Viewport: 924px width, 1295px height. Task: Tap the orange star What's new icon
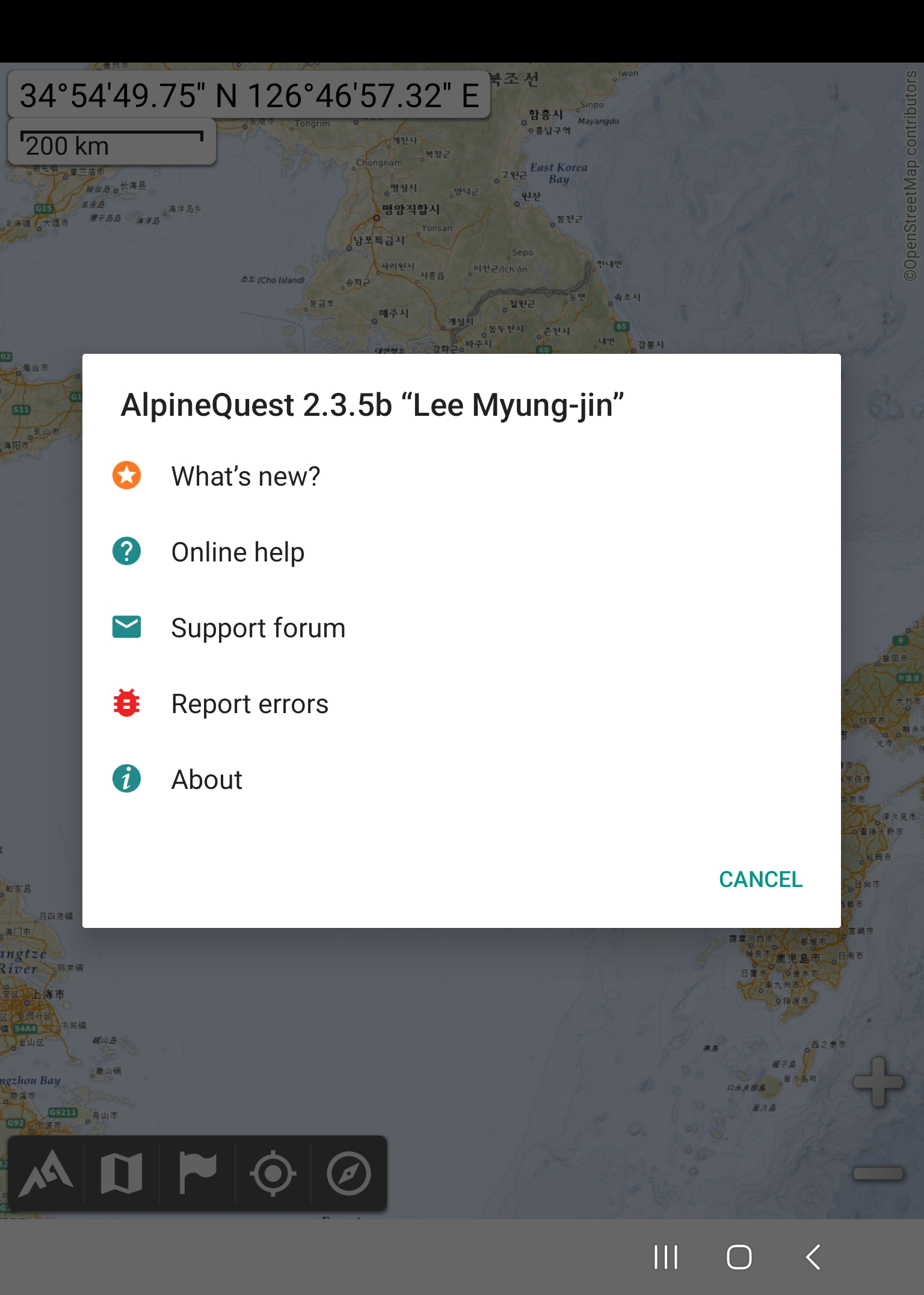[126, 475]
